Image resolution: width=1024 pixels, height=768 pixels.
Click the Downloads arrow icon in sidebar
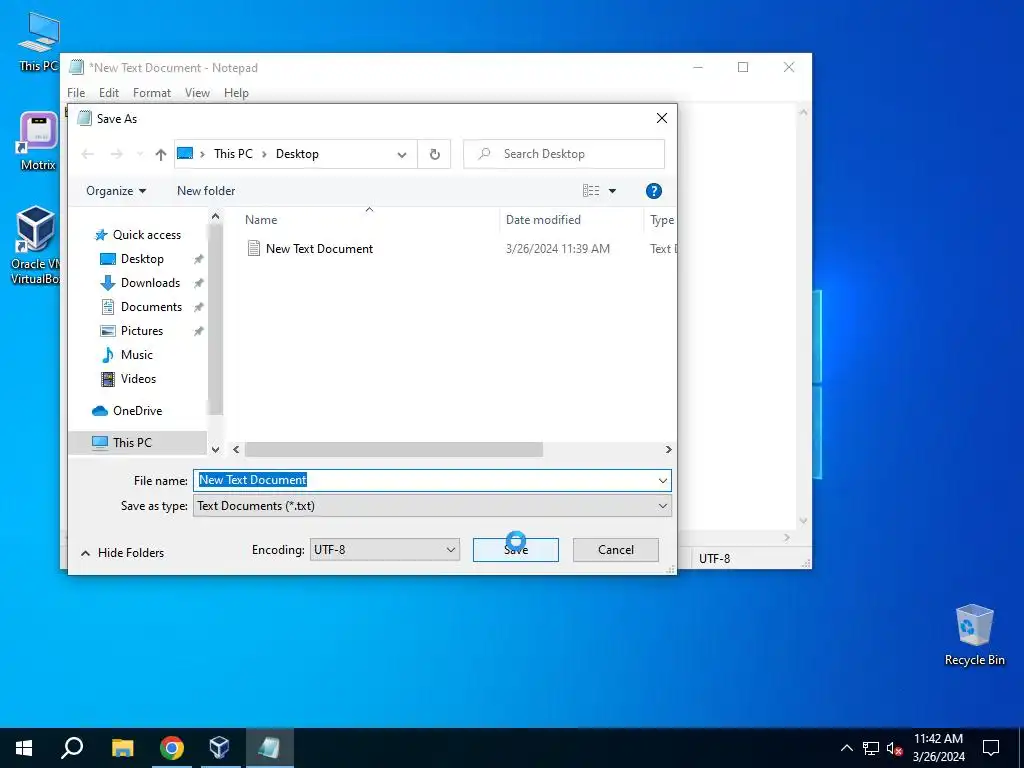[107, 283]
